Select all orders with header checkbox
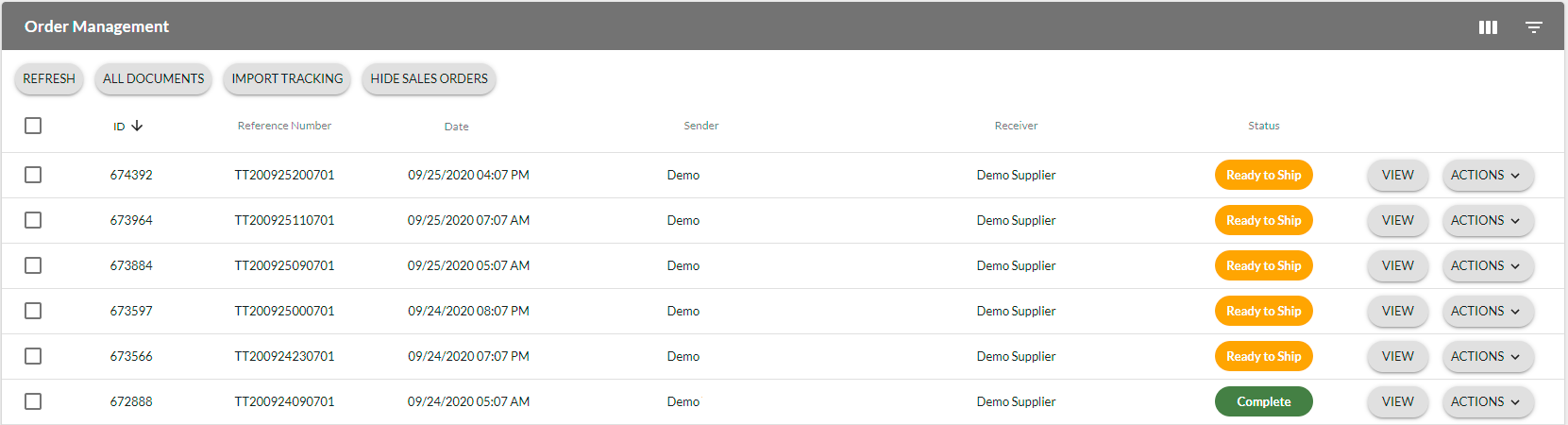 [x=33, y=126]
